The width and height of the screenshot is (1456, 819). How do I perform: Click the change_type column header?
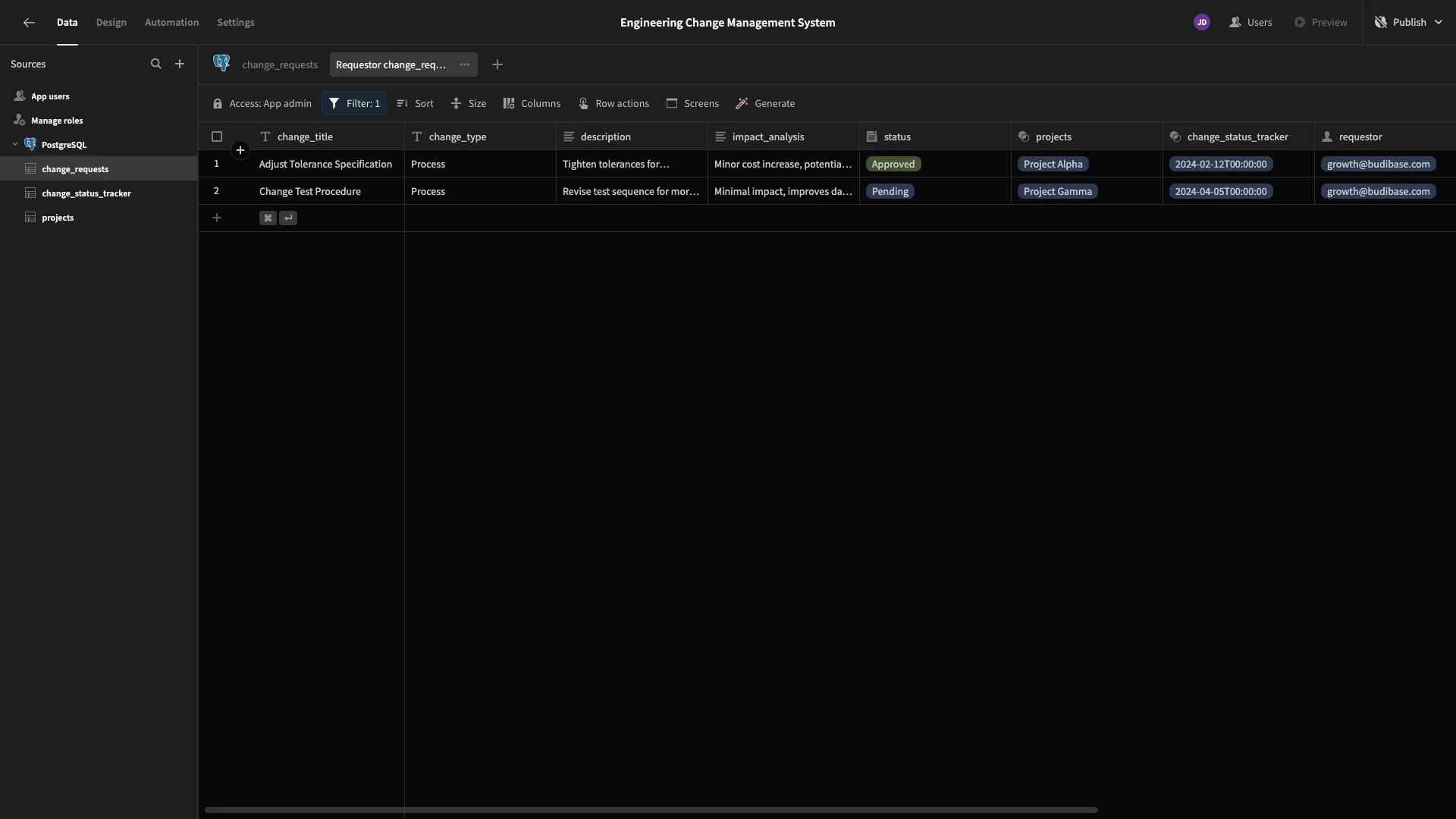point(480,137)
